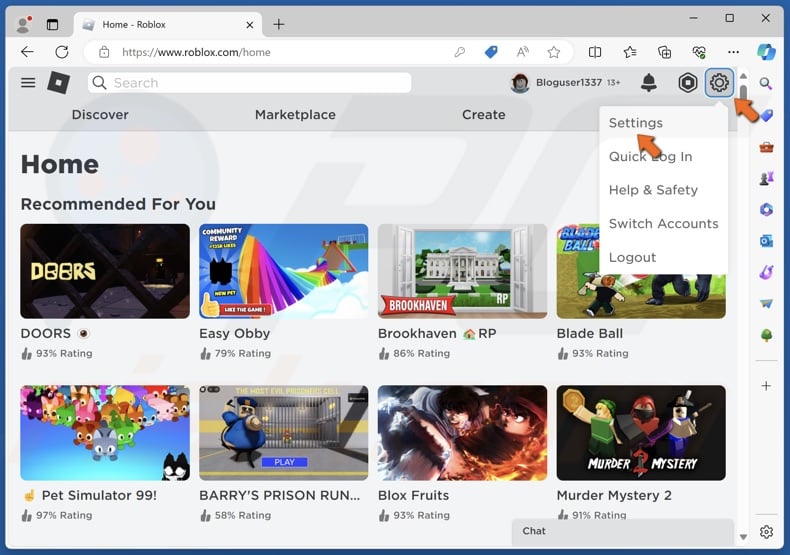Open the Brookhaven RP game thumbnail

[462, 271]
